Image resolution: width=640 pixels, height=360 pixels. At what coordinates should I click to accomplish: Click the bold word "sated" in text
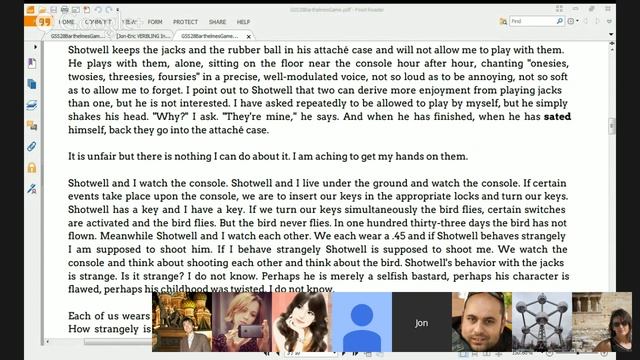[557, 117]
